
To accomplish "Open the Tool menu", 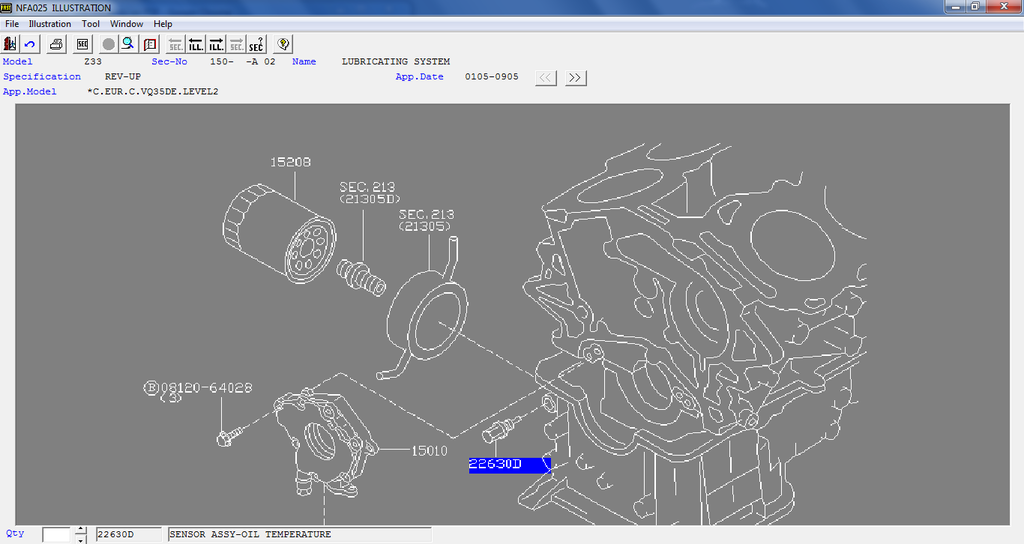I will coord(91,24).
